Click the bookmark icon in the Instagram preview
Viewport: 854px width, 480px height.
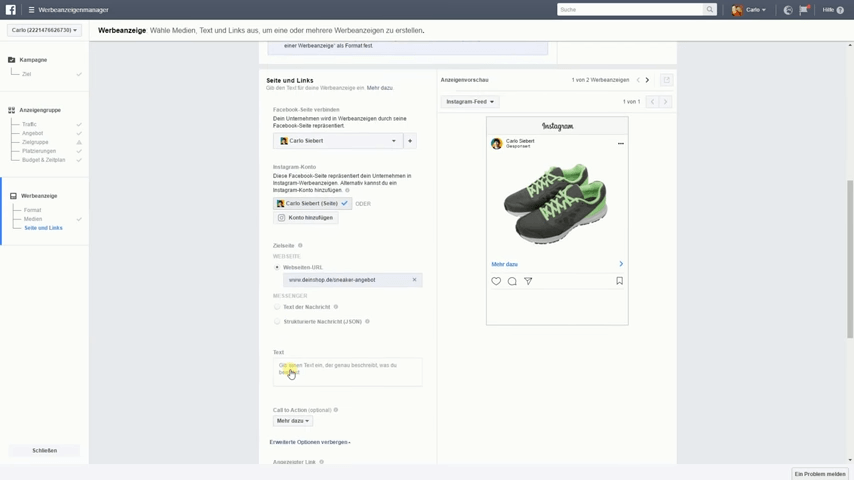[x=619, y=281]
